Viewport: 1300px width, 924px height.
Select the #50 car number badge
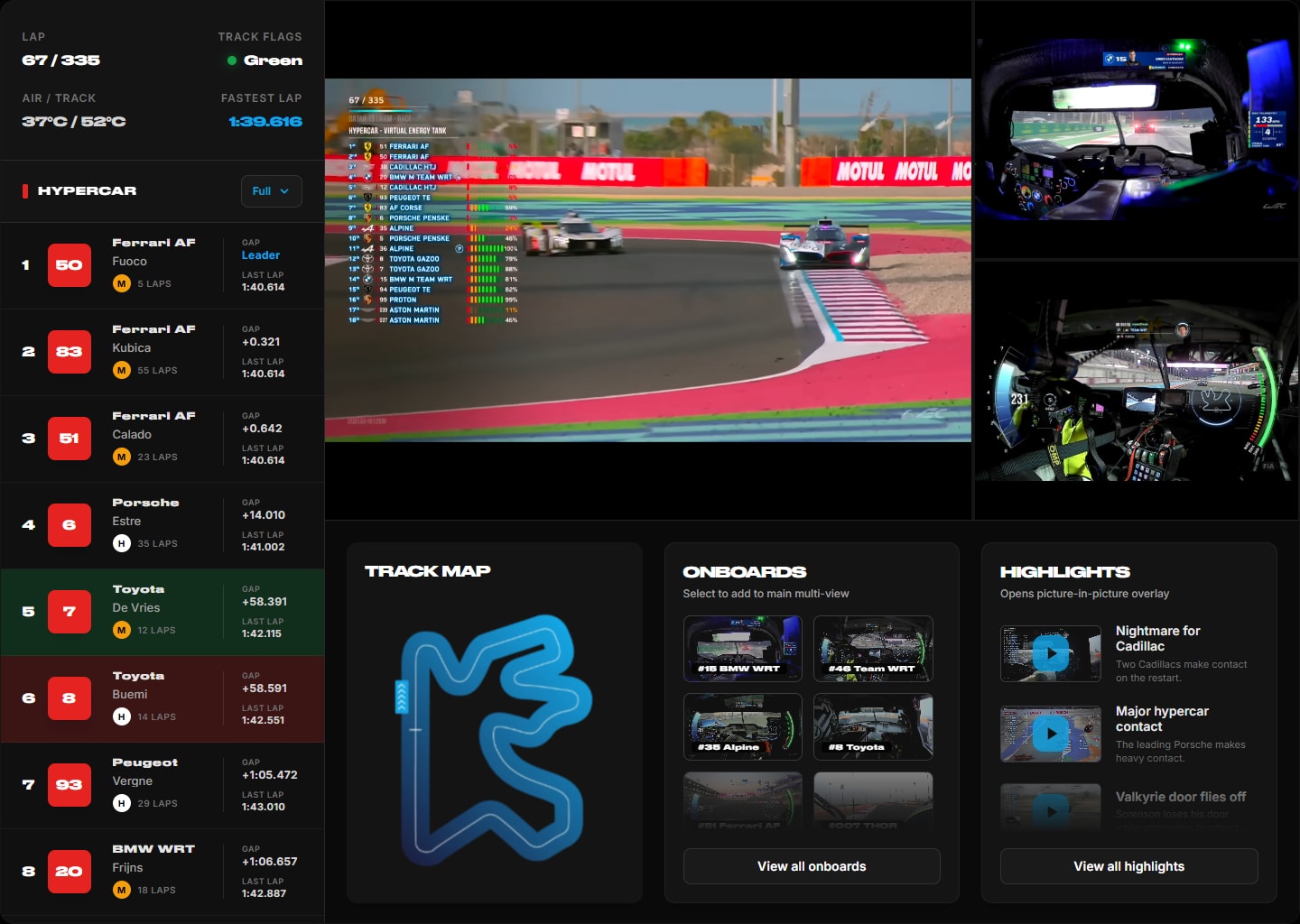[70, 265]
